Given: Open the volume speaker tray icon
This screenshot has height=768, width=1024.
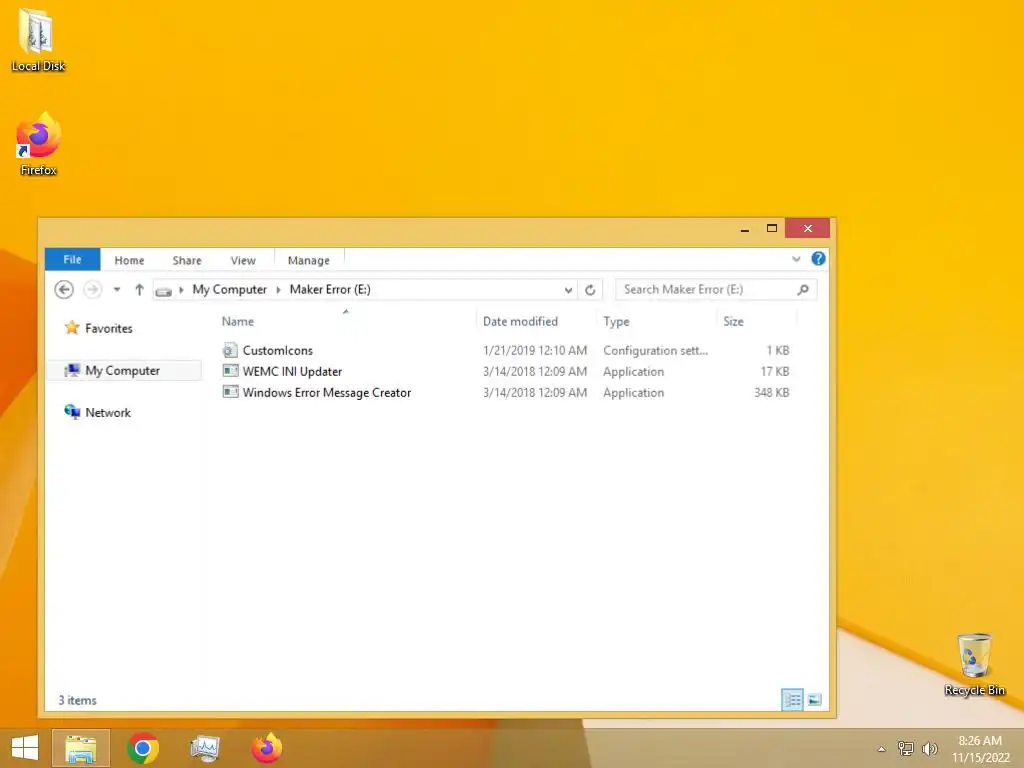Looking at the screenshot, I should (929, 748).
